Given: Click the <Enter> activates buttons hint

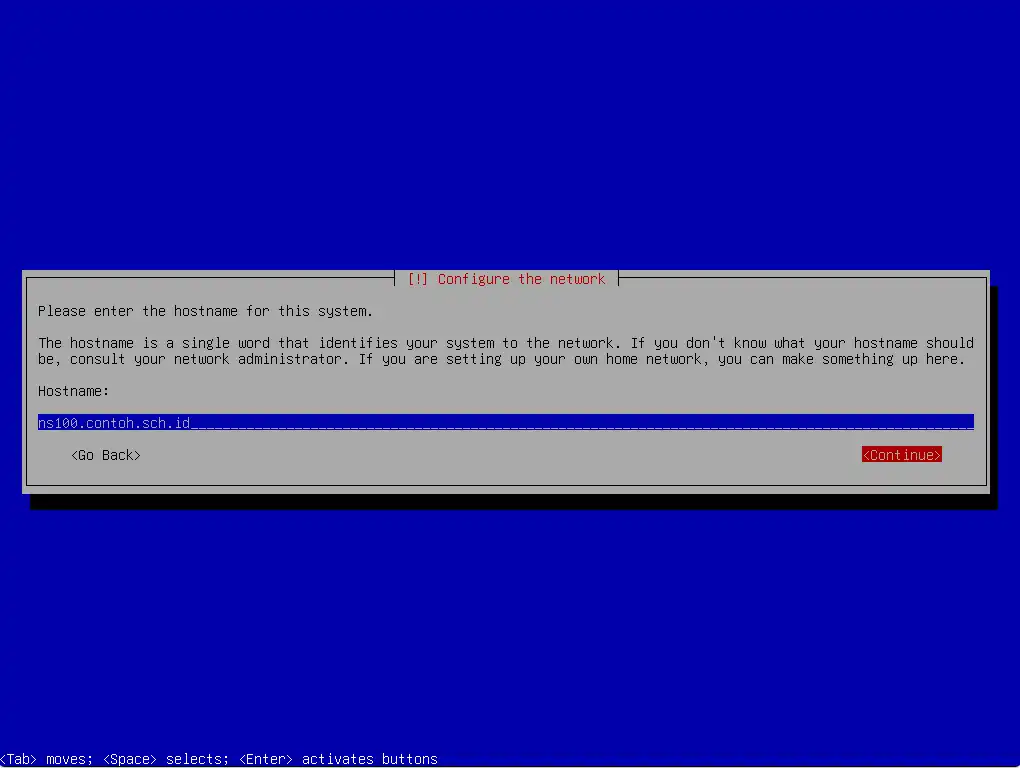Looking at the screenshot, I should point(338,759).
